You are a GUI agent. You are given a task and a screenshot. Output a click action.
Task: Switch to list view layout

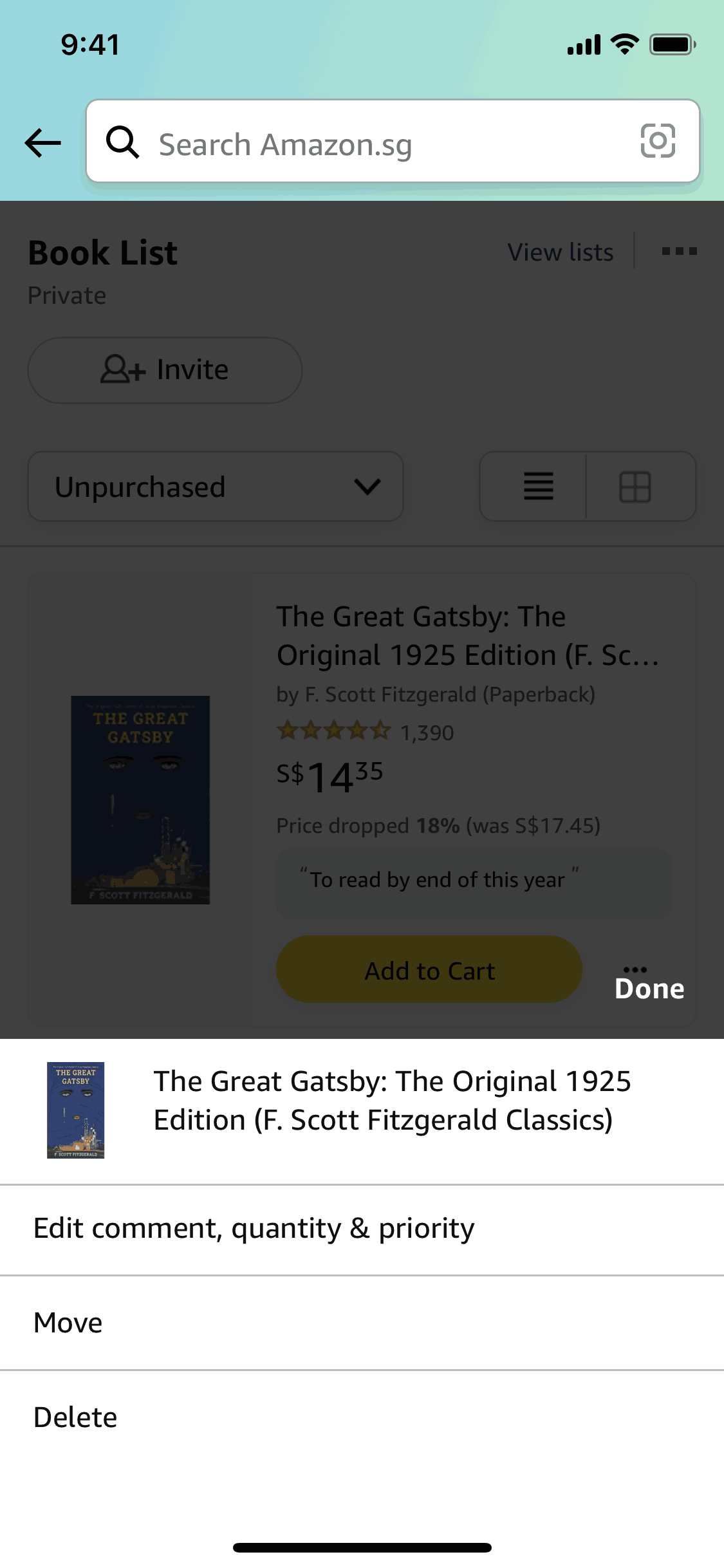click(538, 486)
